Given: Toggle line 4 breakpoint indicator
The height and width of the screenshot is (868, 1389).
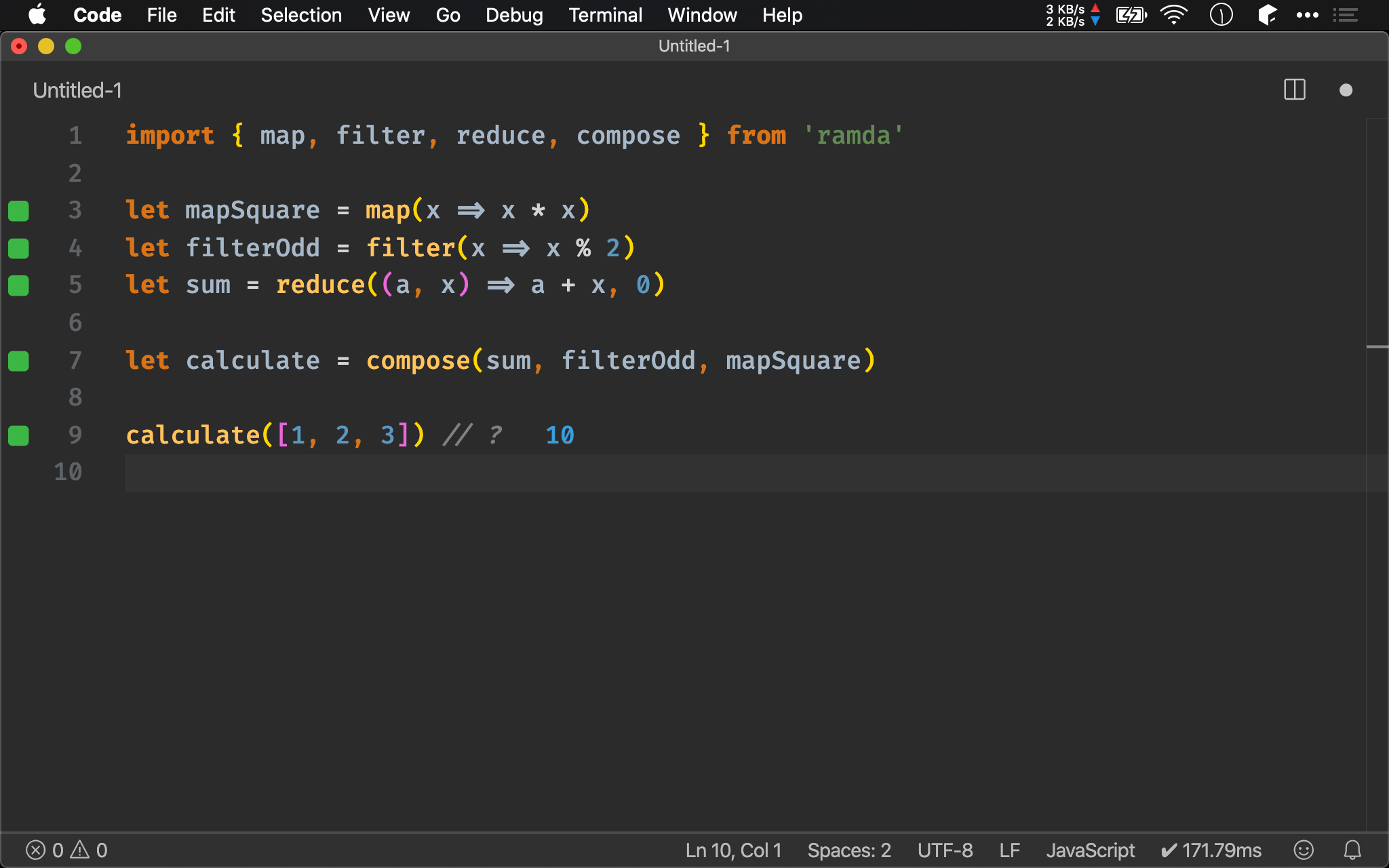Looking at the screenshot, I should click(x=18, y=247).
